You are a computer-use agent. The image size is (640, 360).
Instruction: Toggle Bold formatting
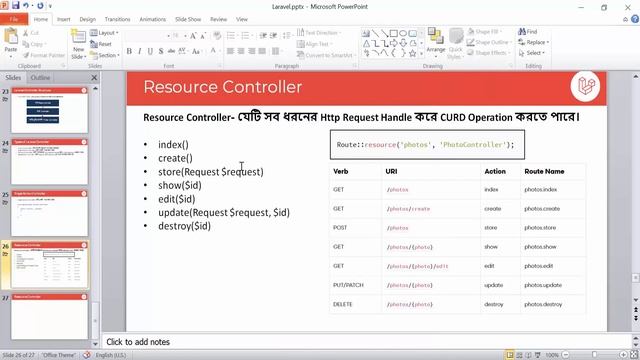(129, 51)
